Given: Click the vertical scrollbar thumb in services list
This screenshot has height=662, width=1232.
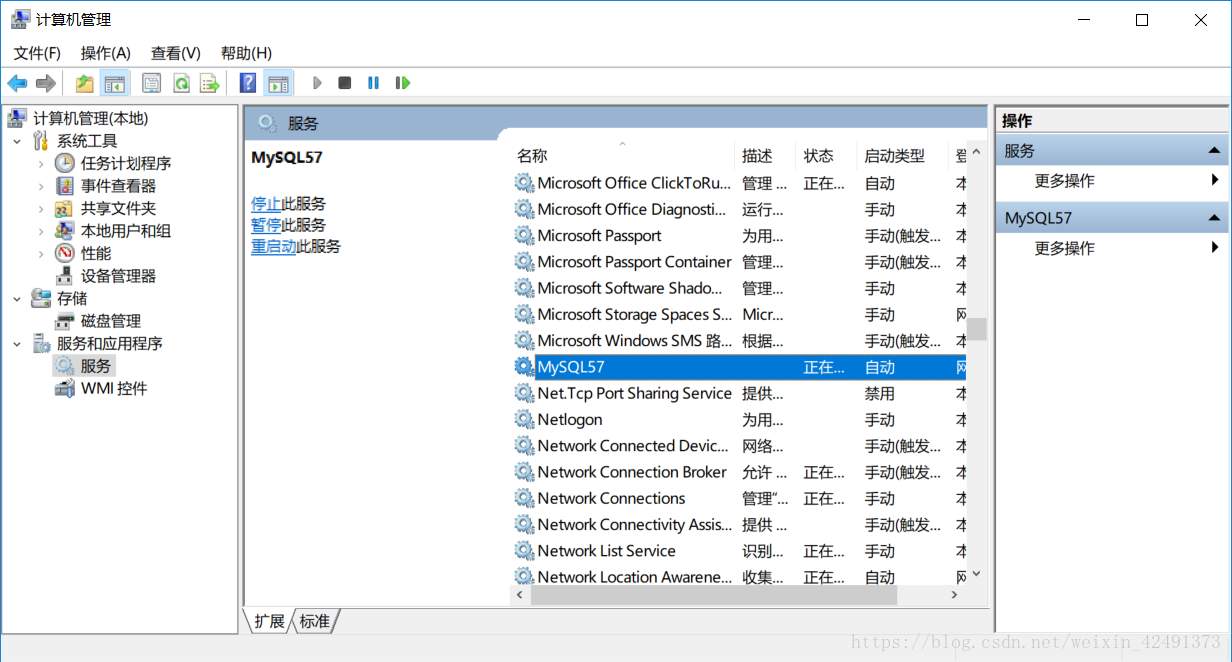Looking at the screenshot, I should pyautogui.click(x=977, y=329).
